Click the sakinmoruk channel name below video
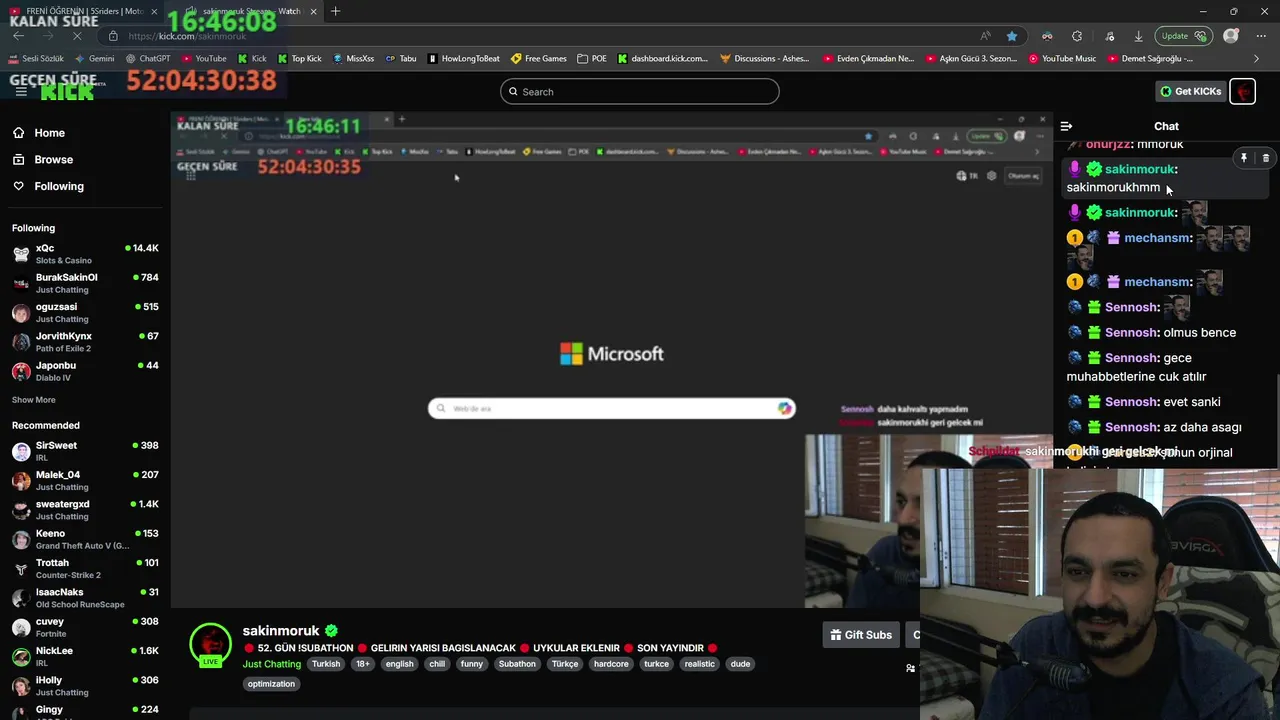 coord(281,631)
